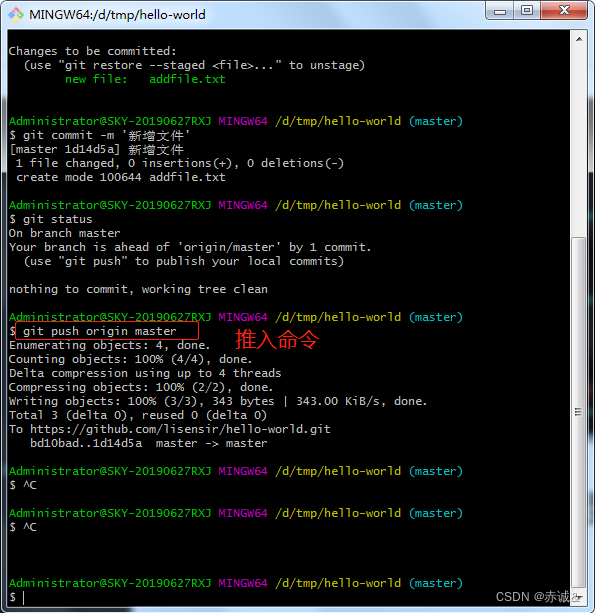This screenshot has width=595, height=613.
Task: Click 'Counting objects: 100% (4/4)' line
Action: [130, 359]
